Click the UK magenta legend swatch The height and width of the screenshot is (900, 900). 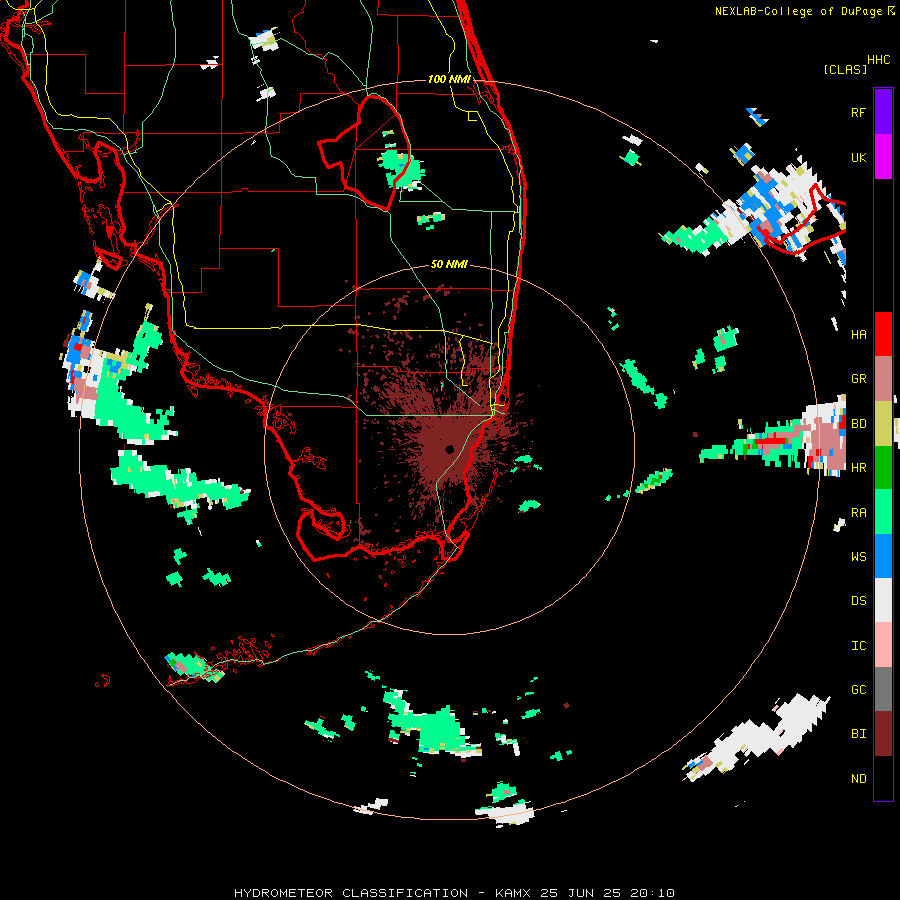[x=883, y=157]
